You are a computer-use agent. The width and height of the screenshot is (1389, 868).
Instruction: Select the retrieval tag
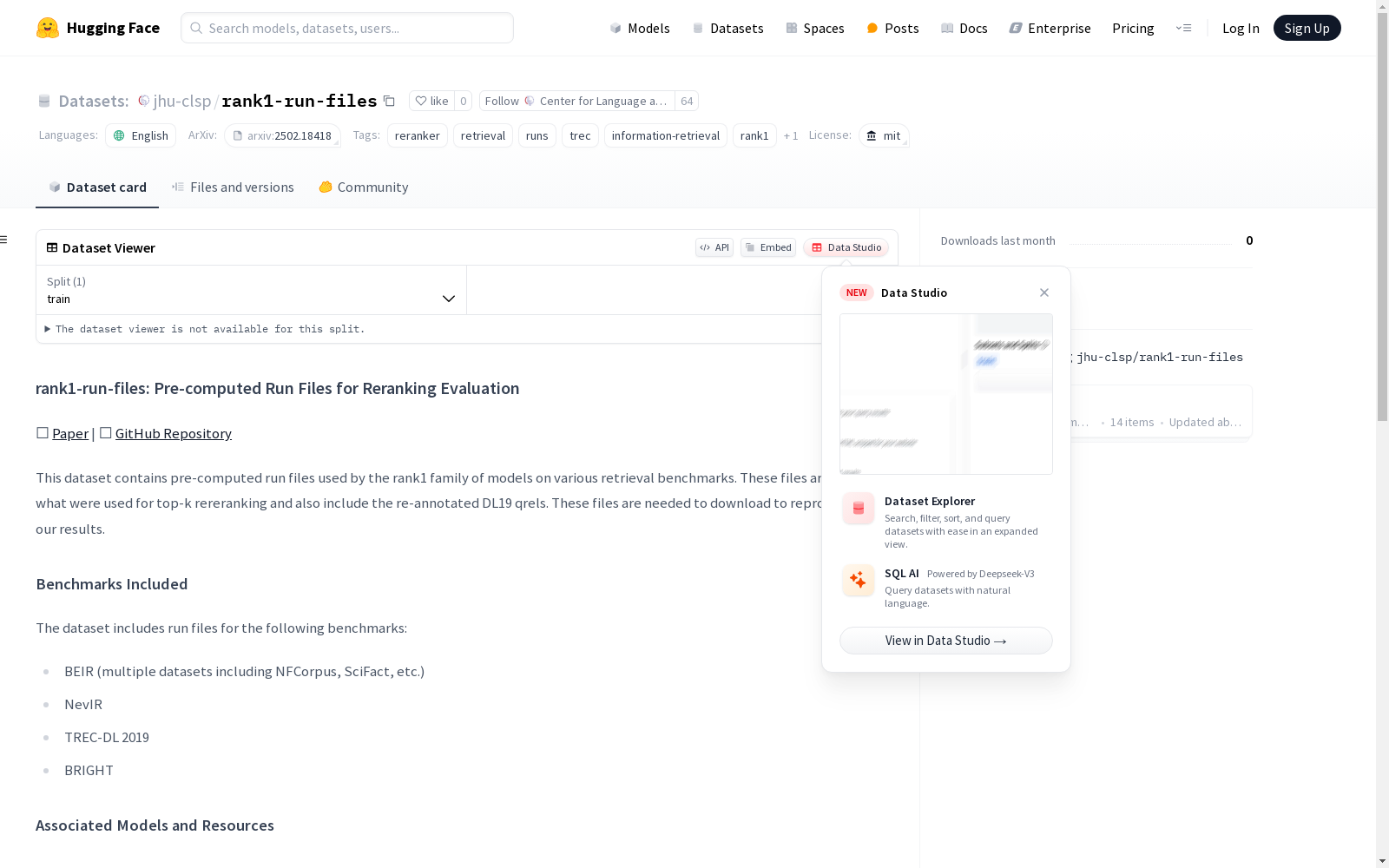click(x=483, y=135)
